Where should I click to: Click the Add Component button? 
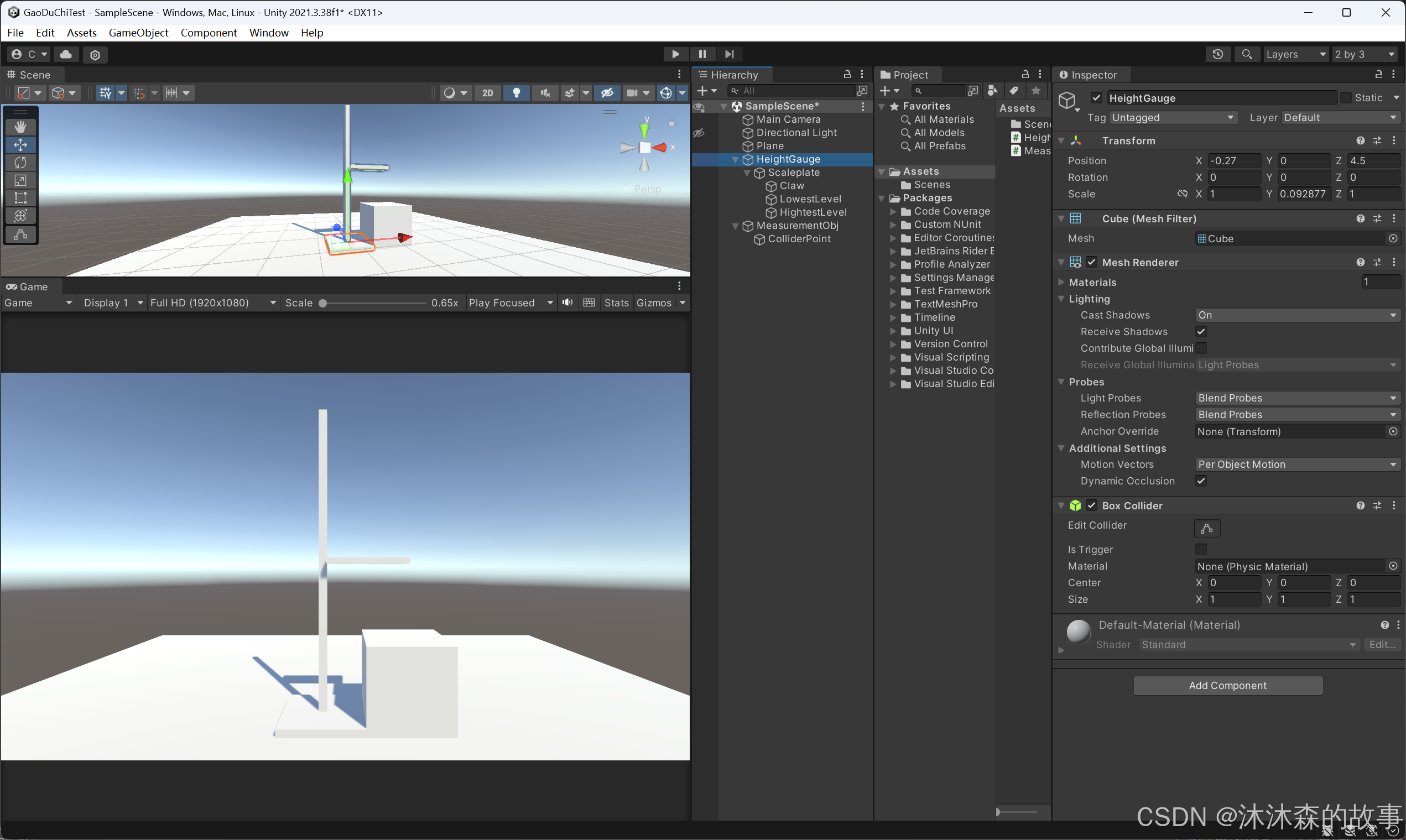1227,685
